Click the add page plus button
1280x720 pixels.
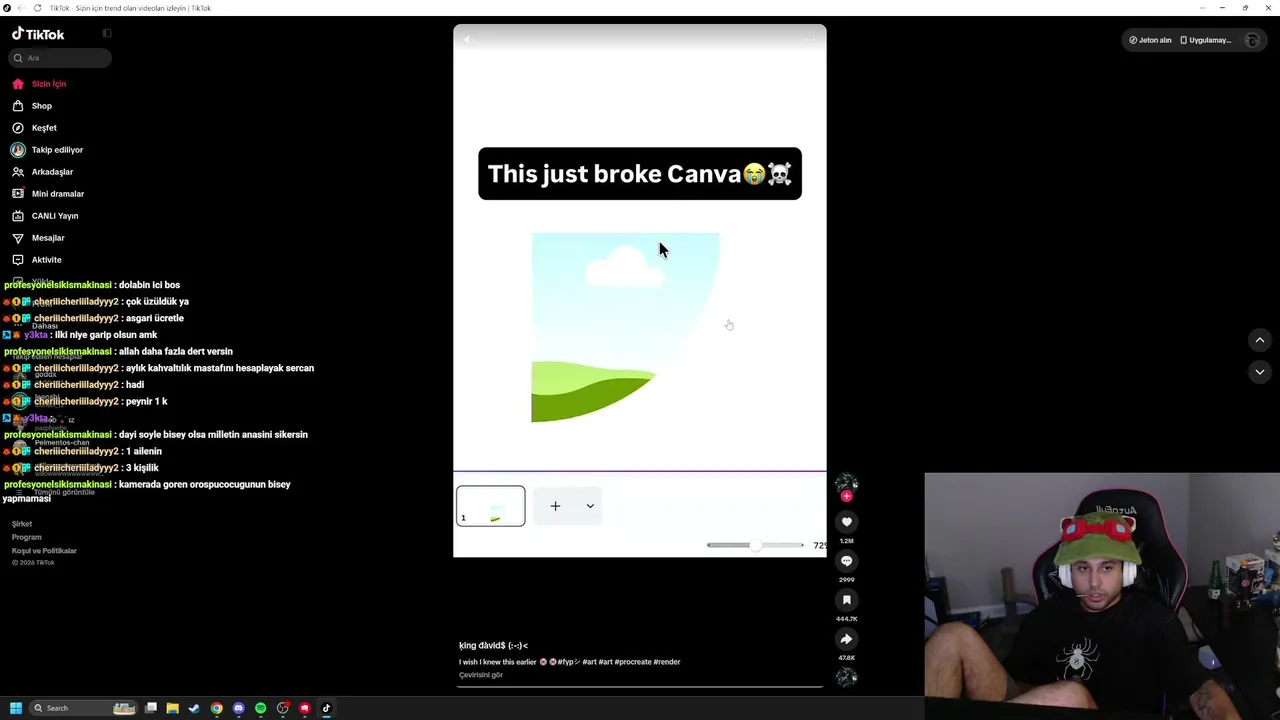click(555, 506)
